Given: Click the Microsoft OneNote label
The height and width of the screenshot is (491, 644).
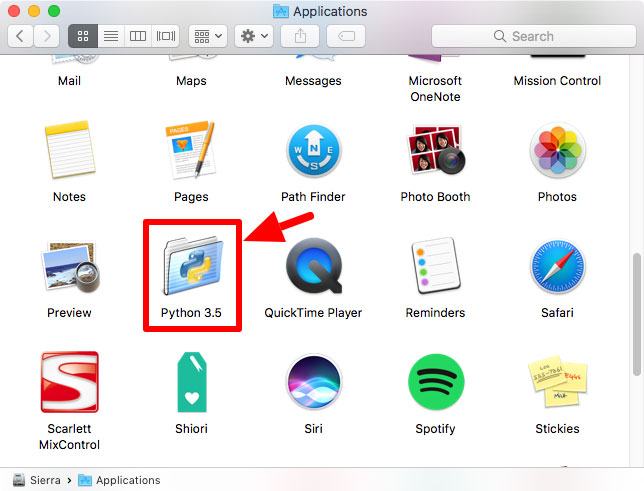Looking at the screenshot, I should pyautogui.click(x=435, y=89).
